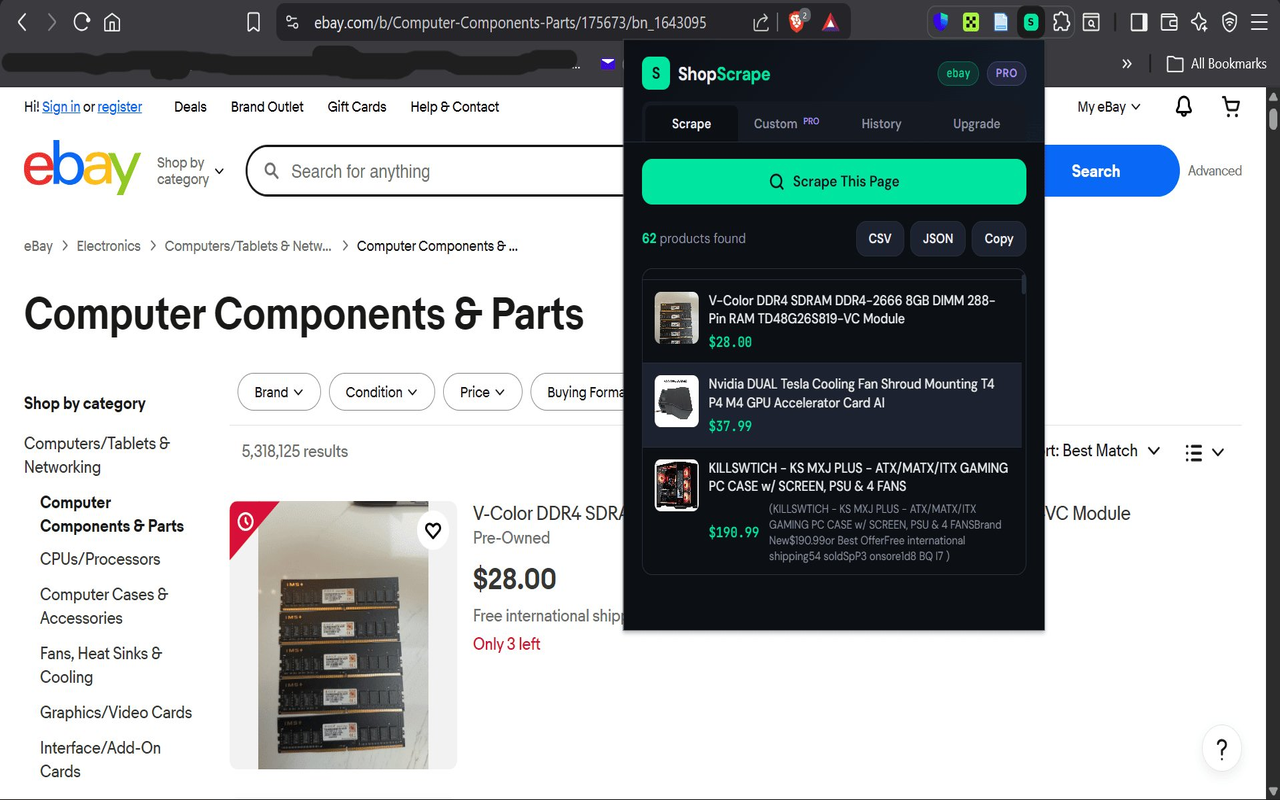Image resolution: width=1280 pixels, height=800 pixels.
Task: Click the register link
Action: pyautogui.click(x=120, y=107)
